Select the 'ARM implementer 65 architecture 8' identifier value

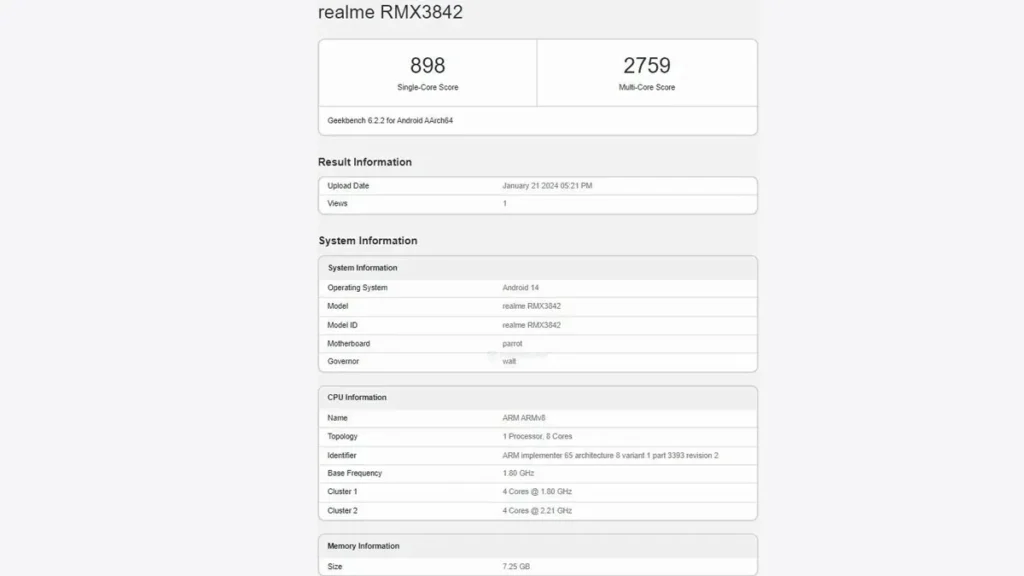coord(610,456)
